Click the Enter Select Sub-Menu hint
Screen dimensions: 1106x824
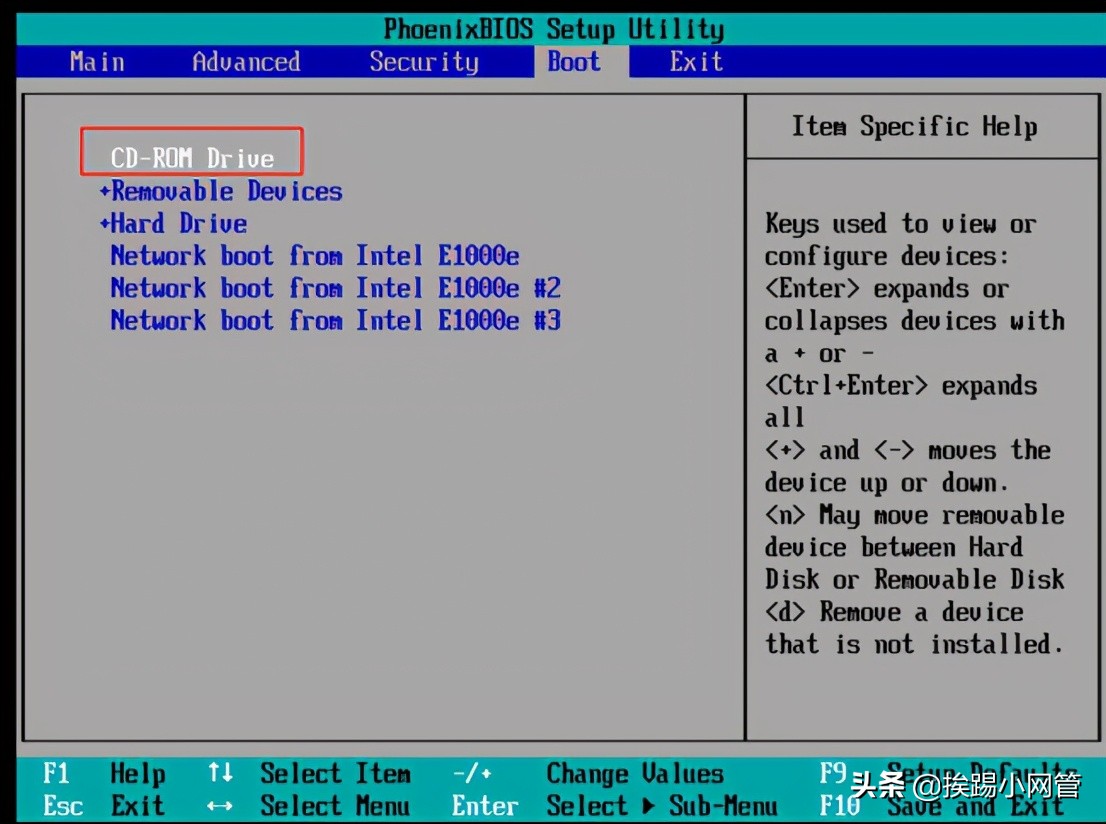[630, 806]
